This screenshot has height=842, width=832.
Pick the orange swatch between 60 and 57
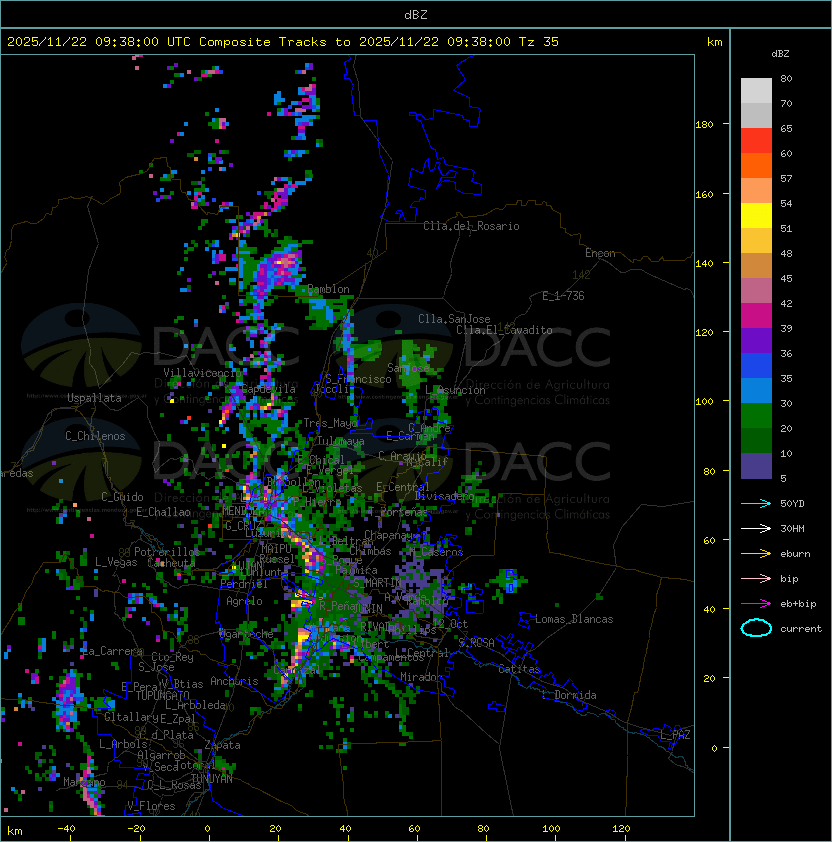coord(756,165)
